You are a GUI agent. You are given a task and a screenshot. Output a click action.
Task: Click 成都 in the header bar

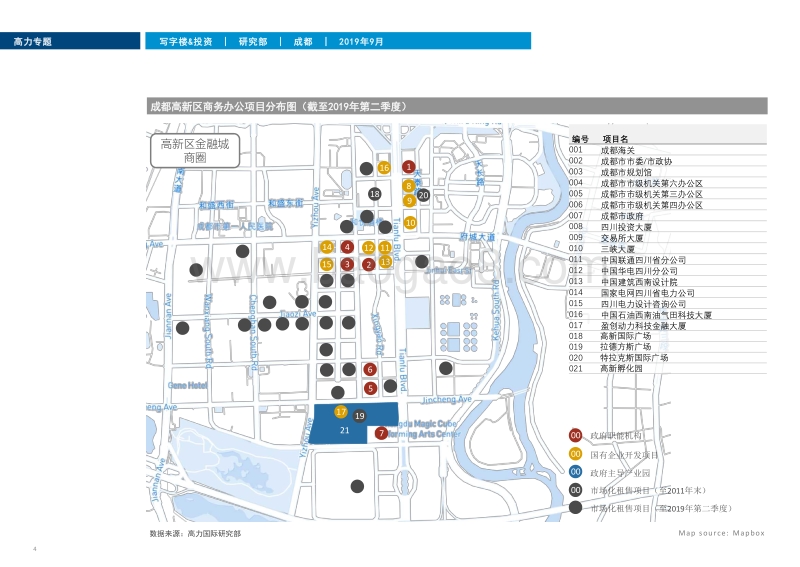(x=303, y=41)
